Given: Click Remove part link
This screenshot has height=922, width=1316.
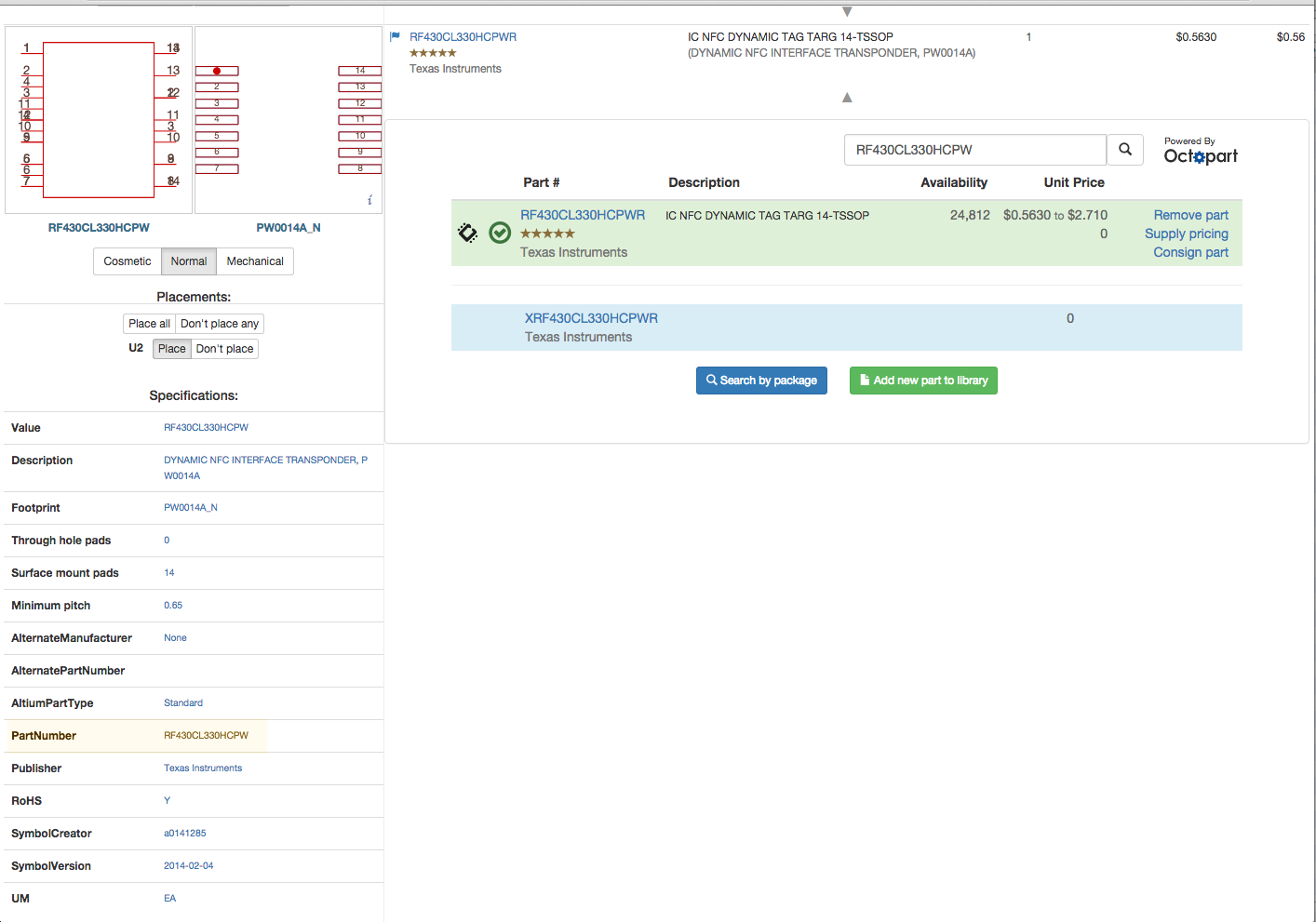Looking at the screenshot, I should tap(1190, 215).
